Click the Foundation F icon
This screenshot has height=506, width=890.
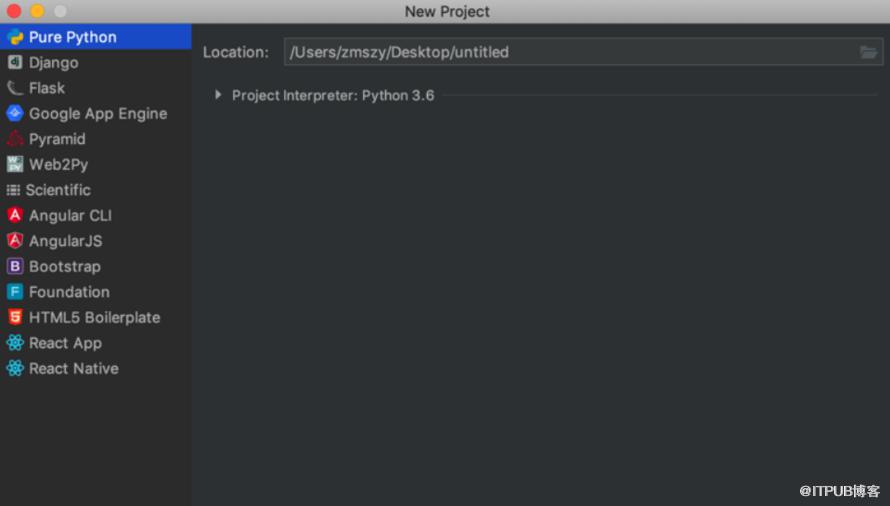click(15, 291)
